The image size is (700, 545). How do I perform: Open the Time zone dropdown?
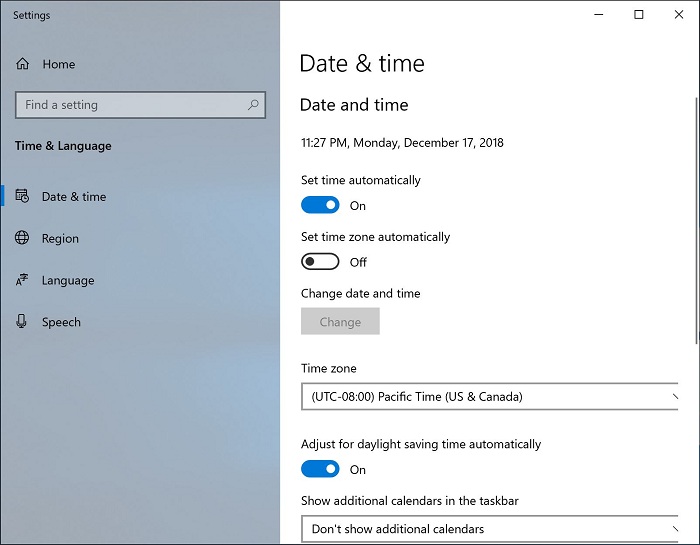tap(488, 397)
